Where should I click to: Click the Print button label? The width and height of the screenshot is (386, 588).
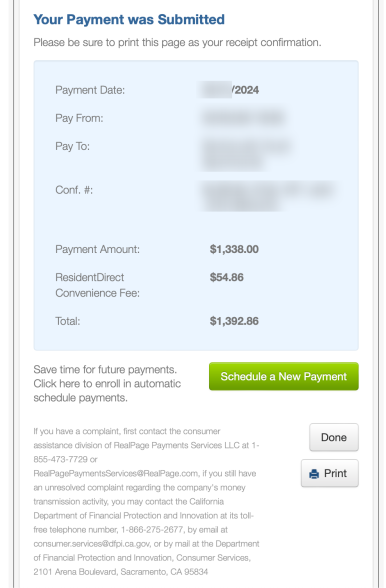(335, 473)
